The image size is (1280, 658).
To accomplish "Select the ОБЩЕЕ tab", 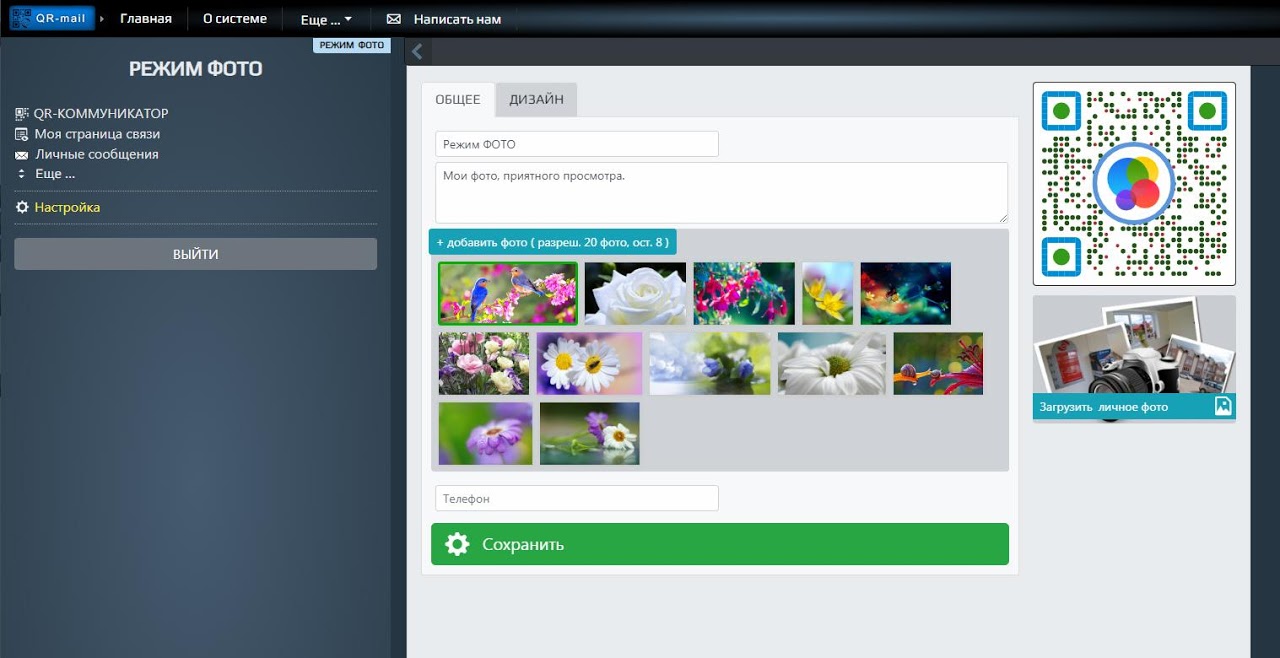I will click(x=458, y=99).
